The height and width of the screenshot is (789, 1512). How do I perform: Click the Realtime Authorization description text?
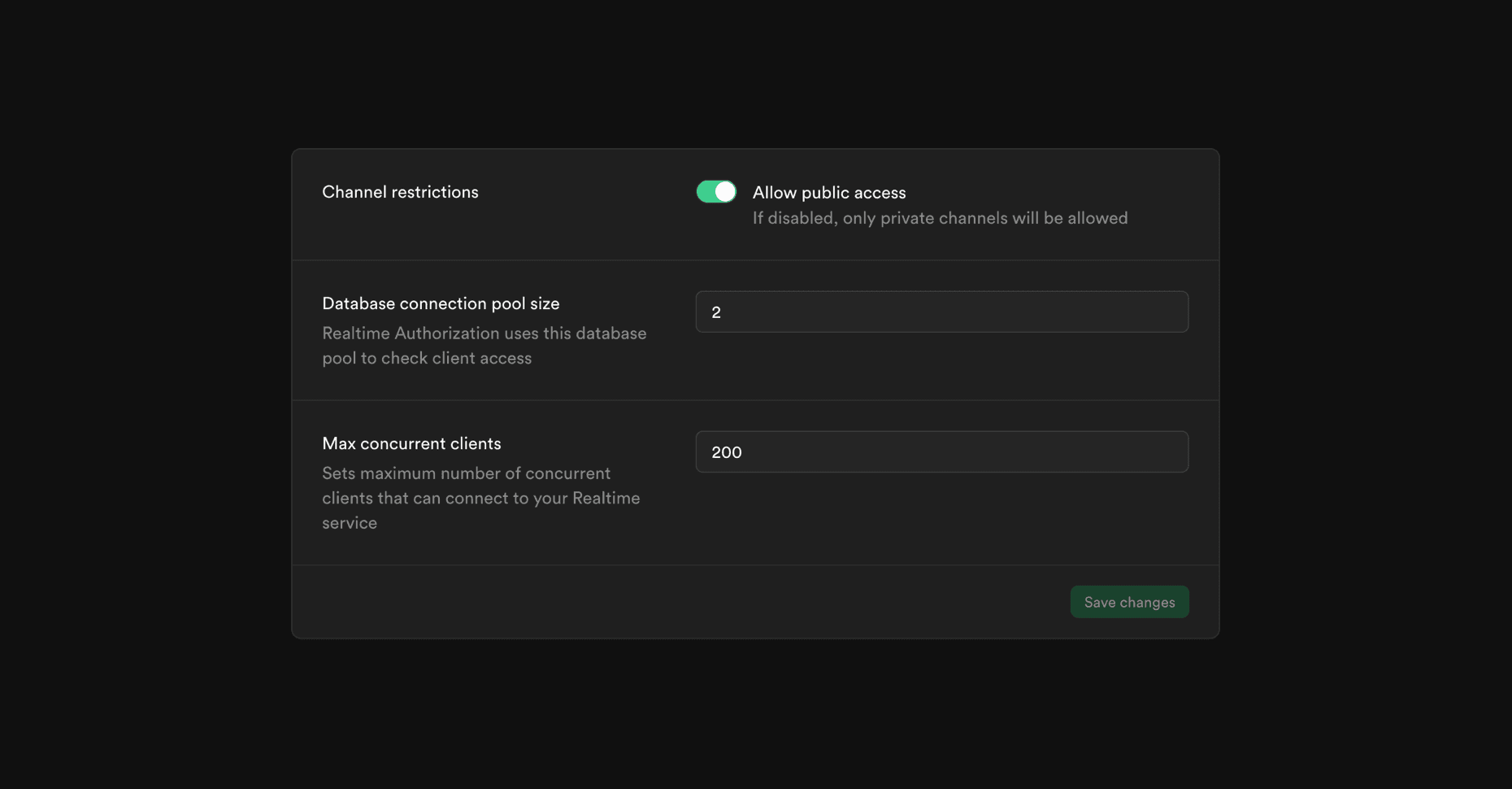484,346
